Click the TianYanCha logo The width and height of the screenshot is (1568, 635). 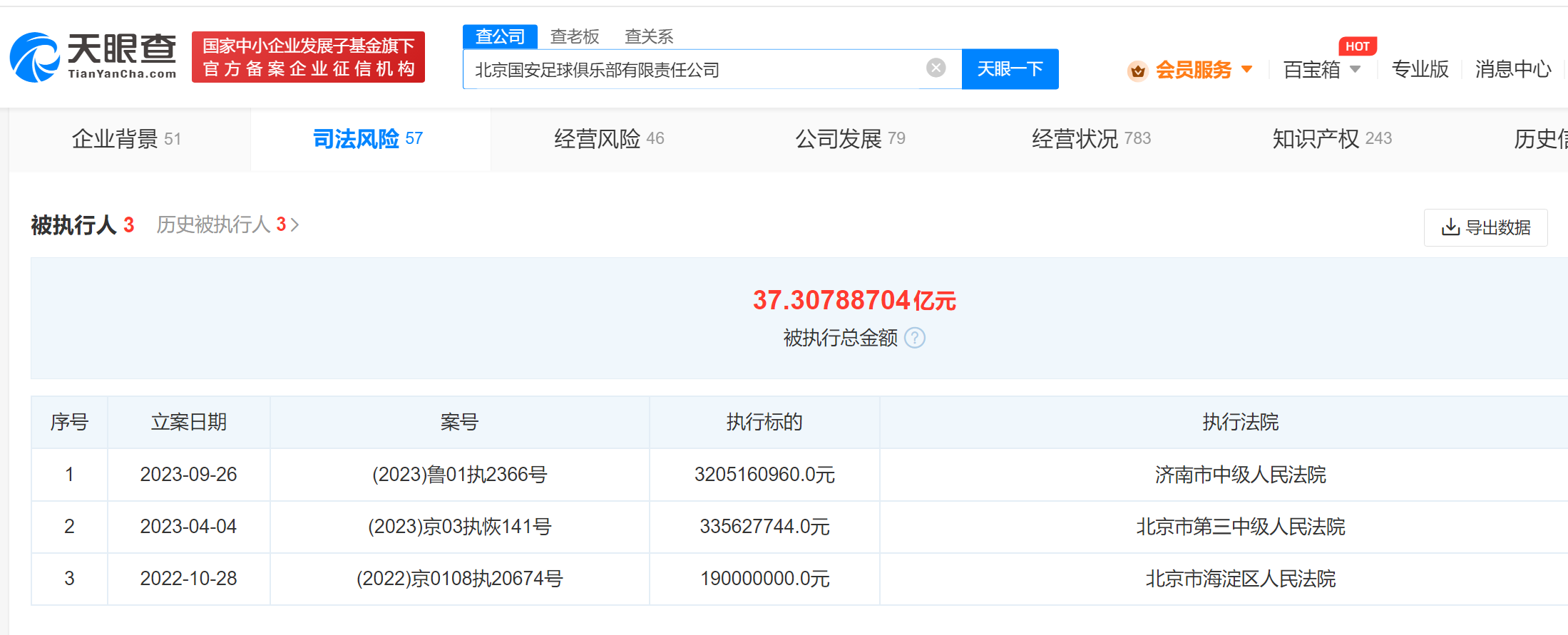click(93, 56)
